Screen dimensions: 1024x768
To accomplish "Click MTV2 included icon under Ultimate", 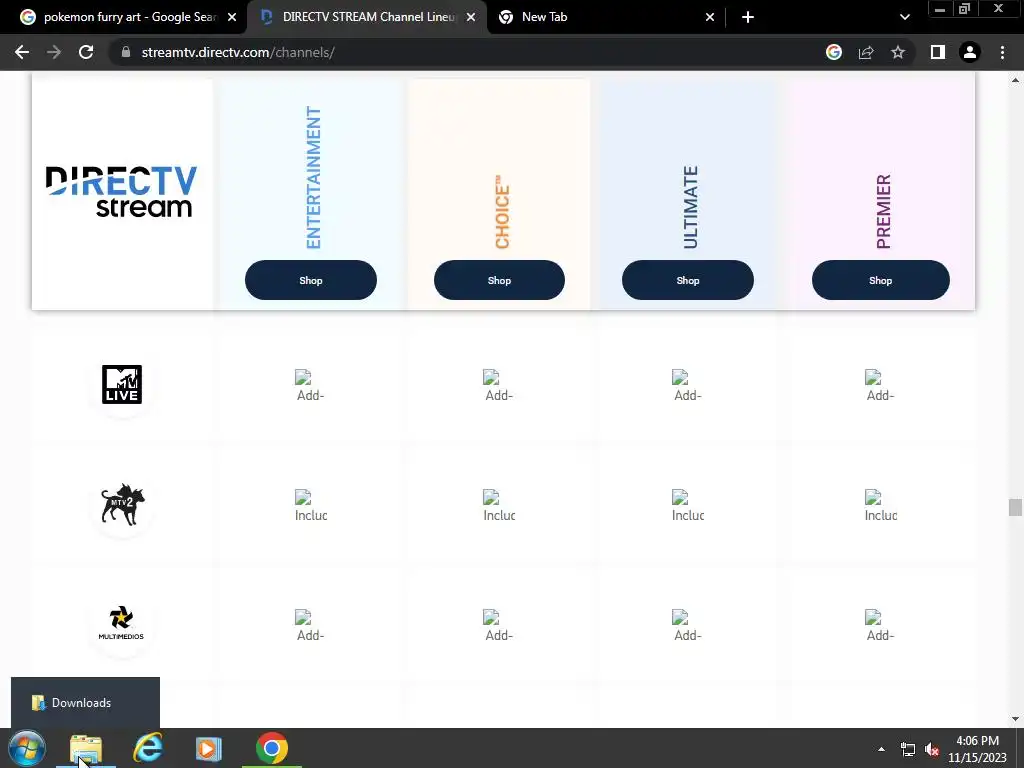I will pos(688,506).
